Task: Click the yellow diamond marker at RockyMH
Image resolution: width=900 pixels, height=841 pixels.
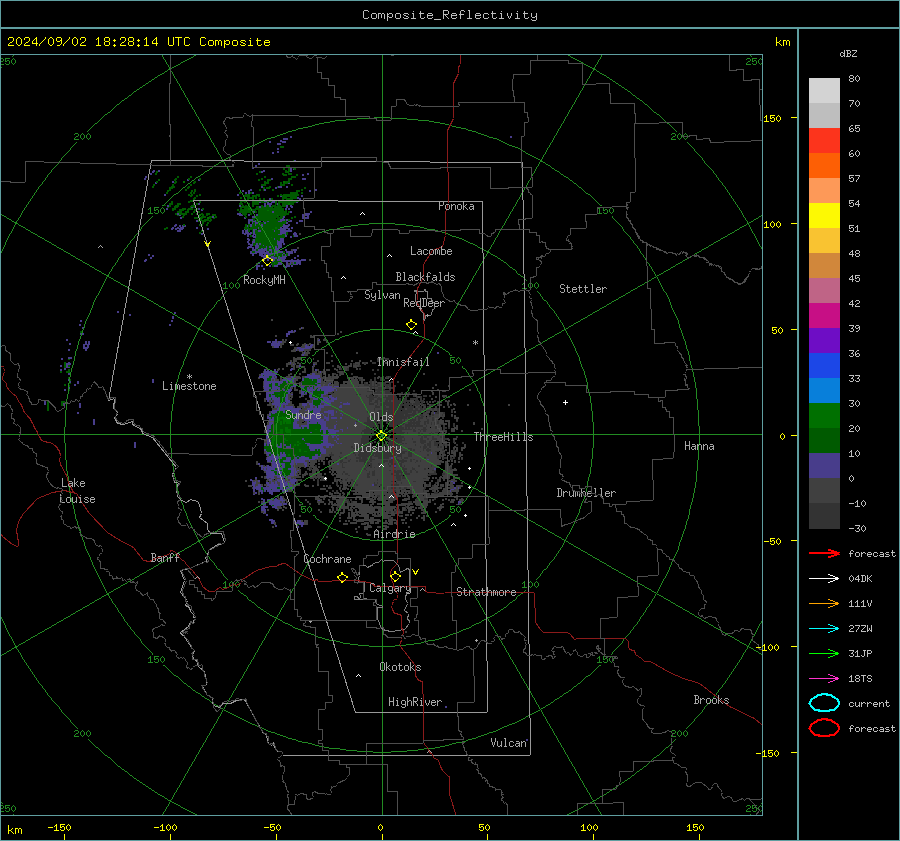Action: [x=267, y=261]
